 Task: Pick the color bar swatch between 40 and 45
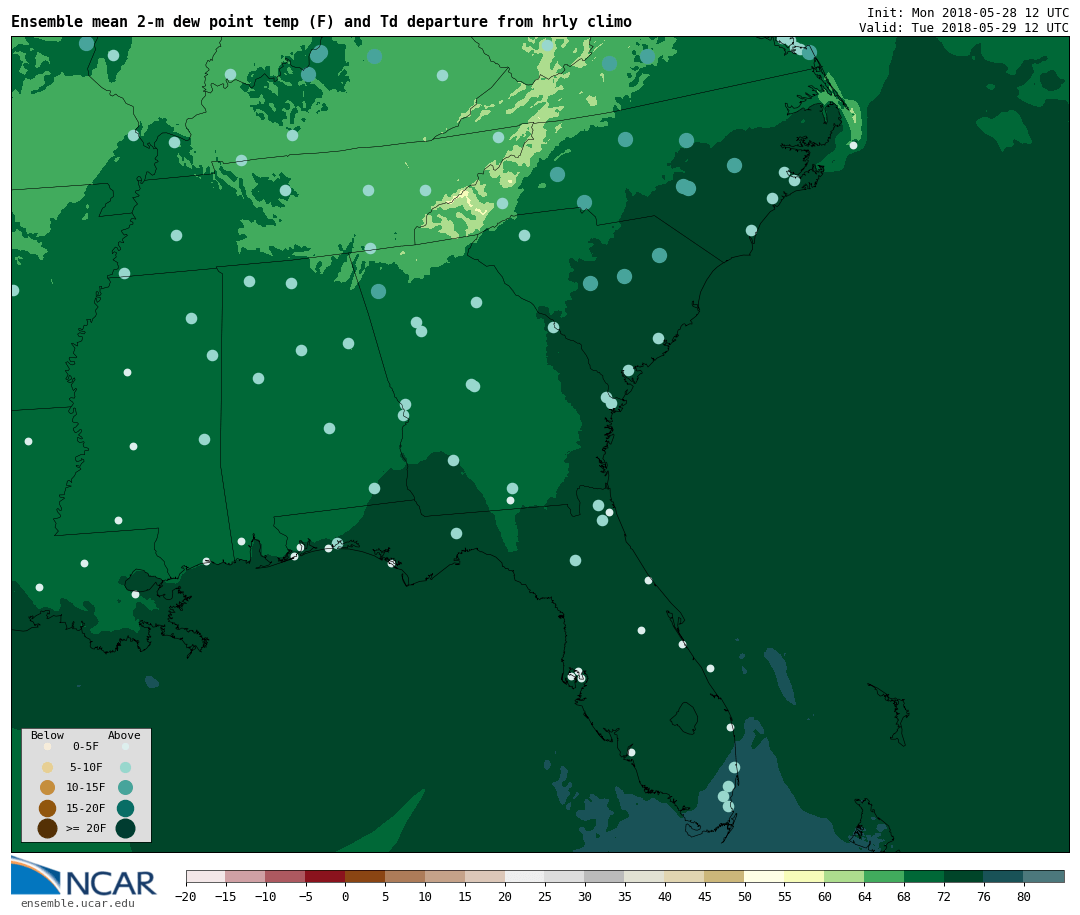coord(685,876)
